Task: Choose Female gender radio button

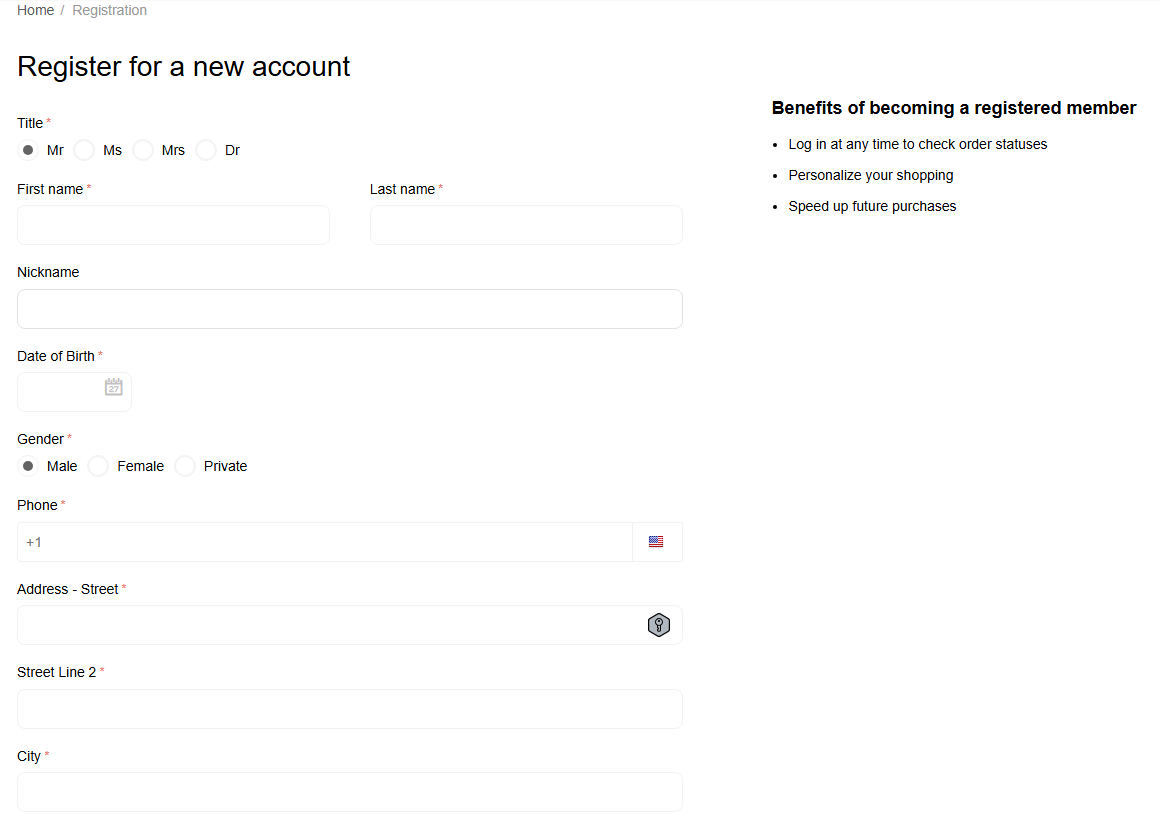Action: 98,466
